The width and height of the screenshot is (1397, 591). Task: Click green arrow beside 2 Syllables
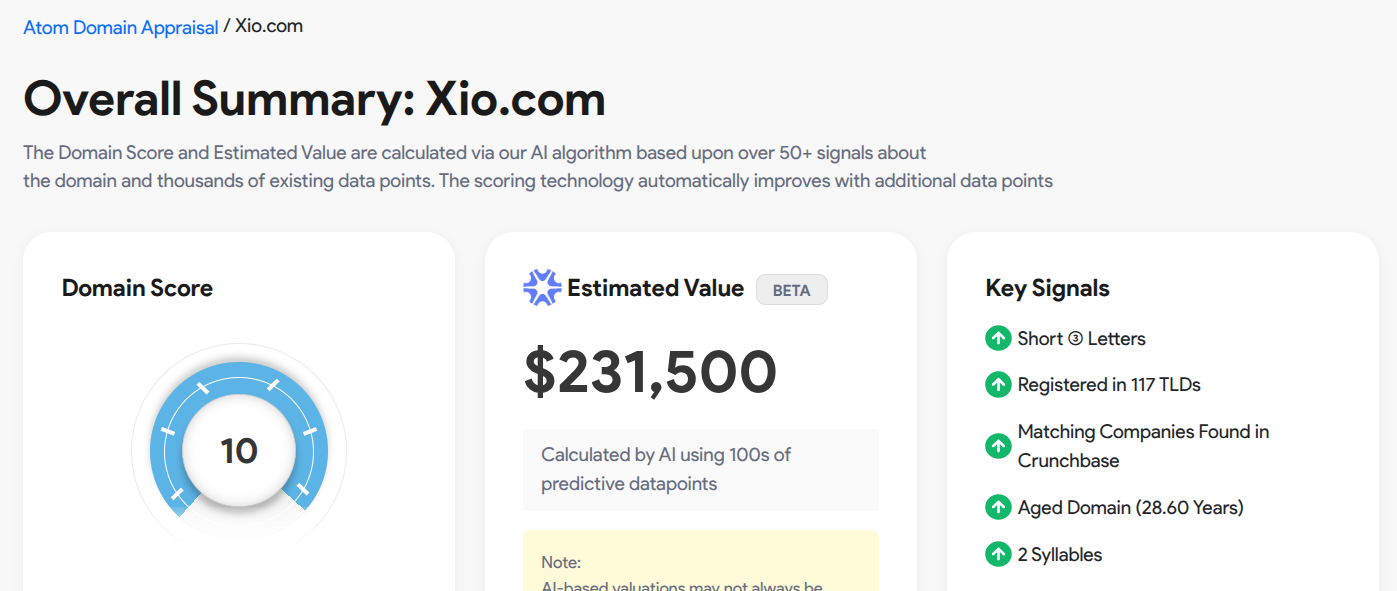coord(998,554)
